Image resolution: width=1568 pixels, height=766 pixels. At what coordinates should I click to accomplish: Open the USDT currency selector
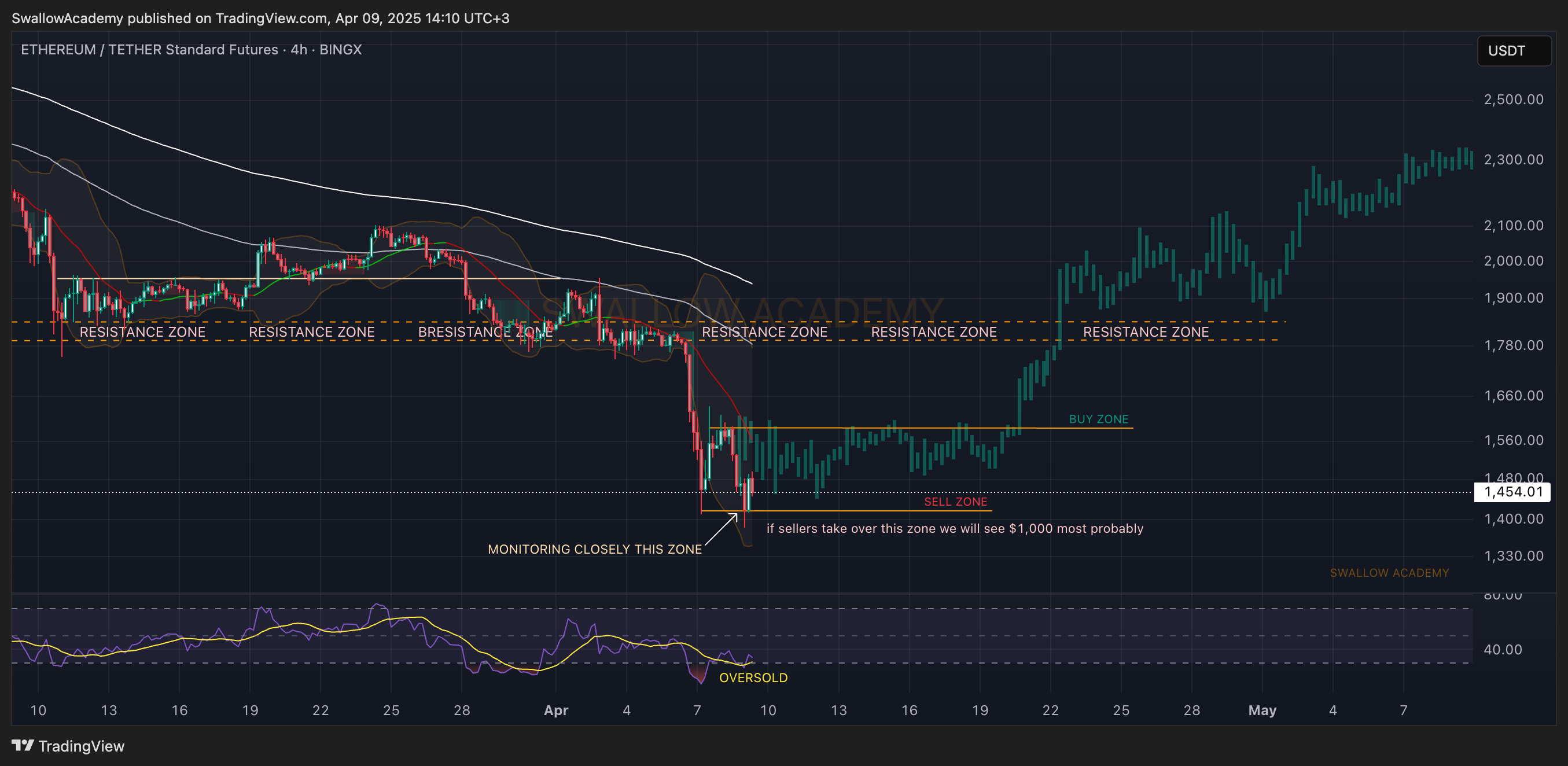(1514, 50)
